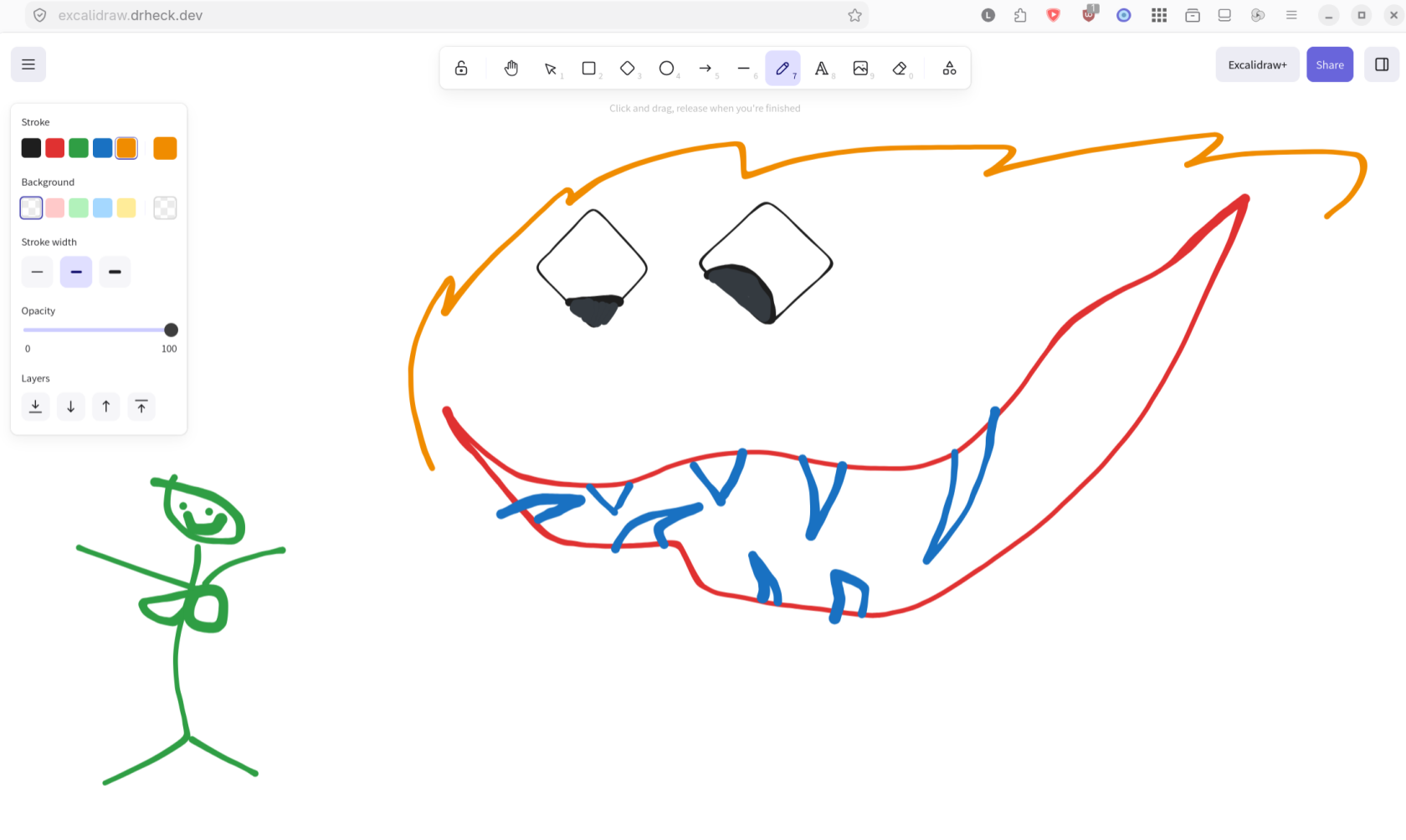This screenshot has width=1406, height=840.
Task: Toggle the keep-tool-active lock icon
Action: [461, 68]
